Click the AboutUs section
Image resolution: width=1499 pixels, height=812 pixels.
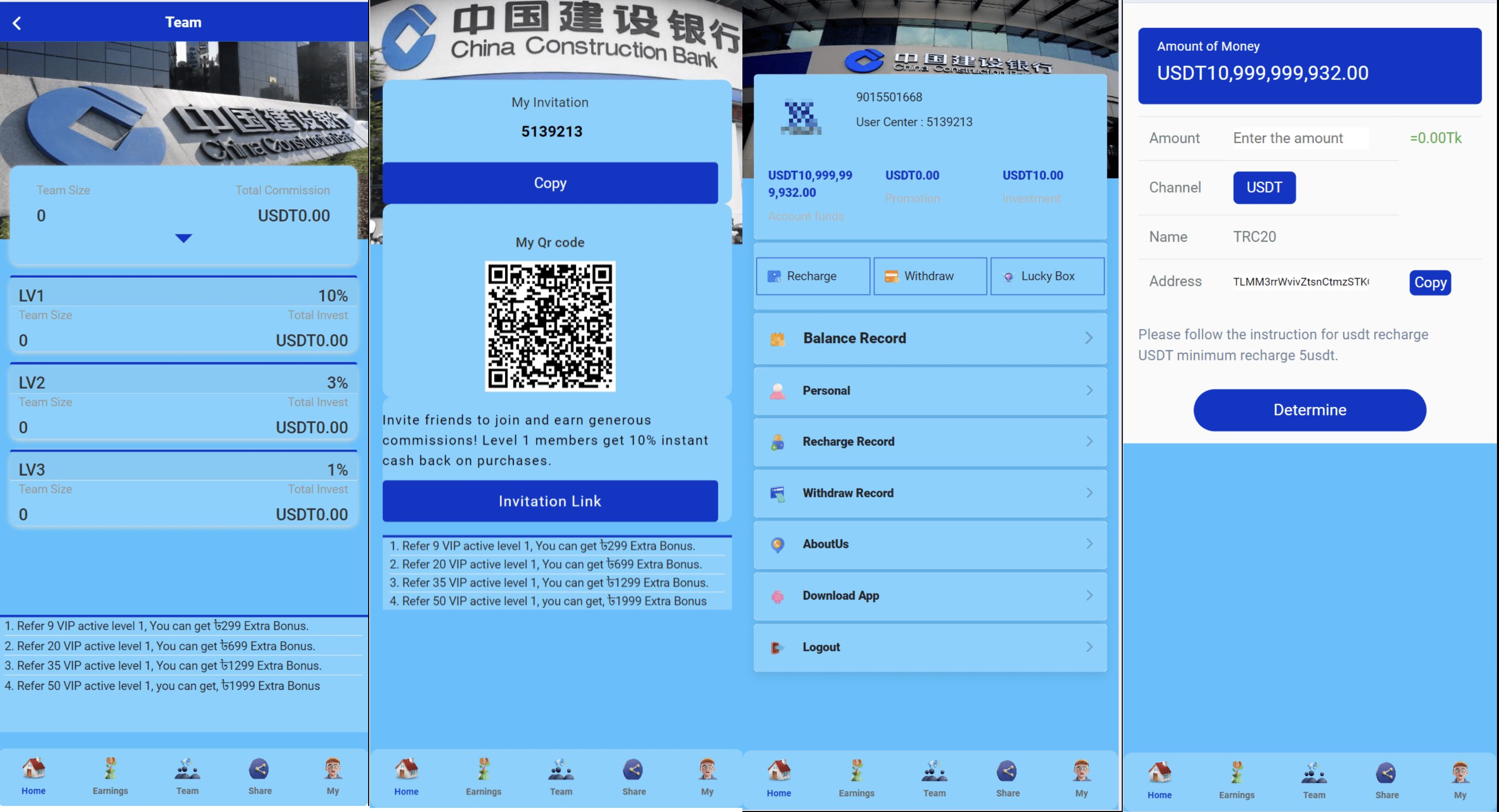tap(930, 544)
